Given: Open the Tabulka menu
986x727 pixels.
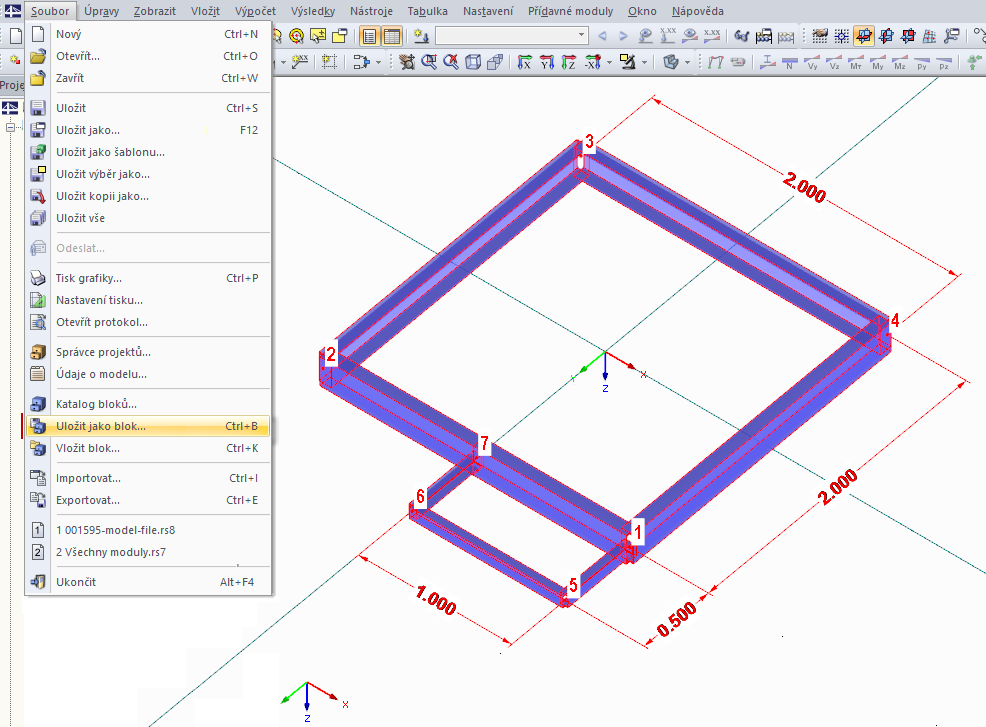Looking at the screenshot, I should pos(428,11).
